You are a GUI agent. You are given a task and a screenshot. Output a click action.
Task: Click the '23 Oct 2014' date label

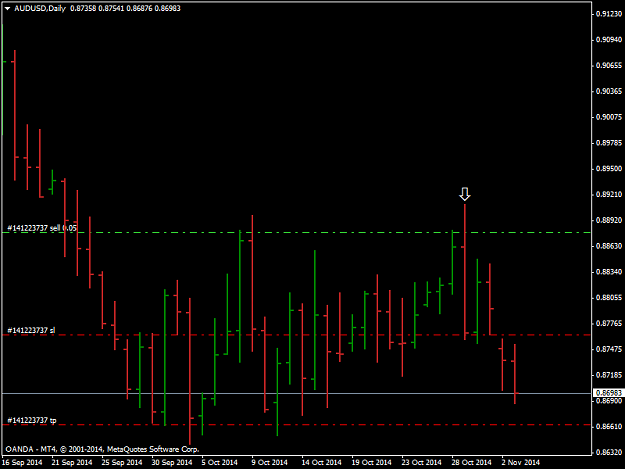(x=422, y=462)
